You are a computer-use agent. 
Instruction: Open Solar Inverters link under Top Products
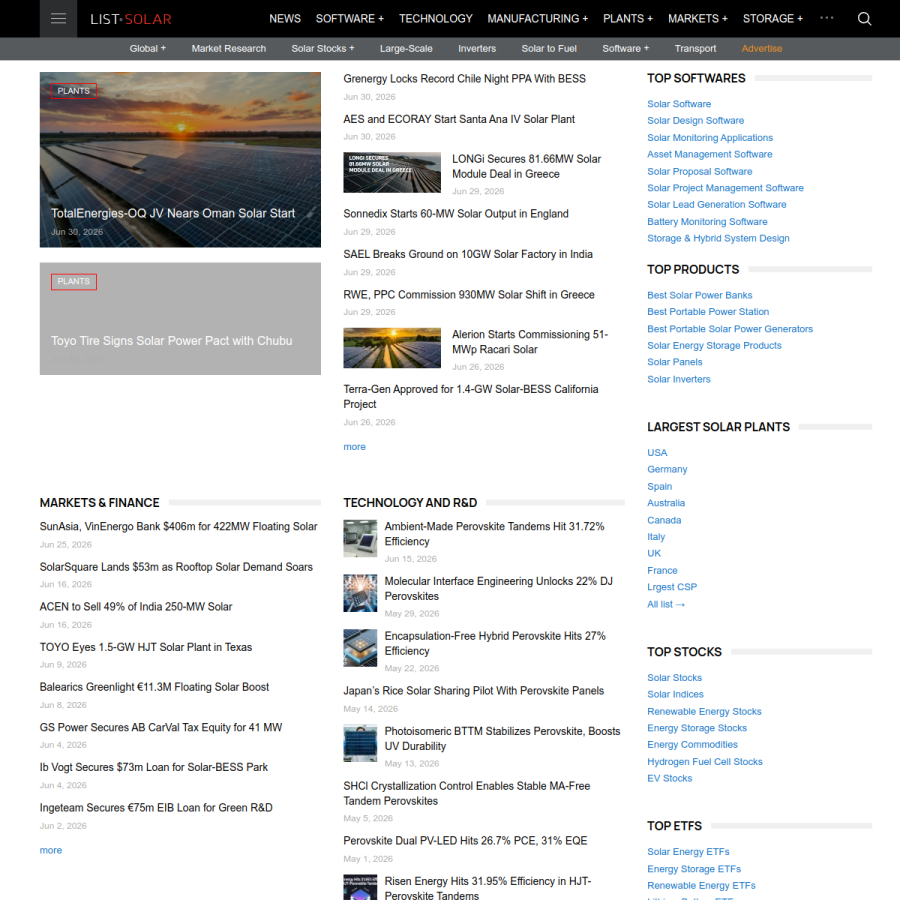(x=678, y=379)
